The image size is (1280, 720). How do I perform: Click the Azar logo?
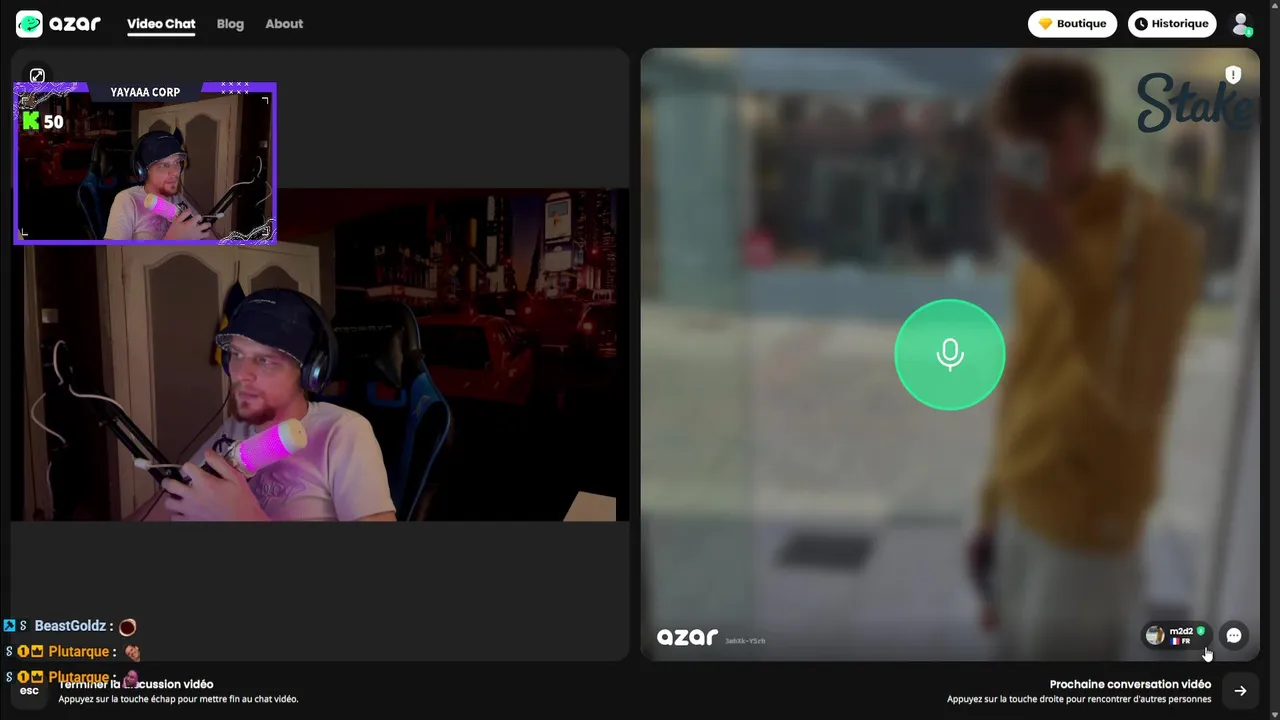(59, 23)
